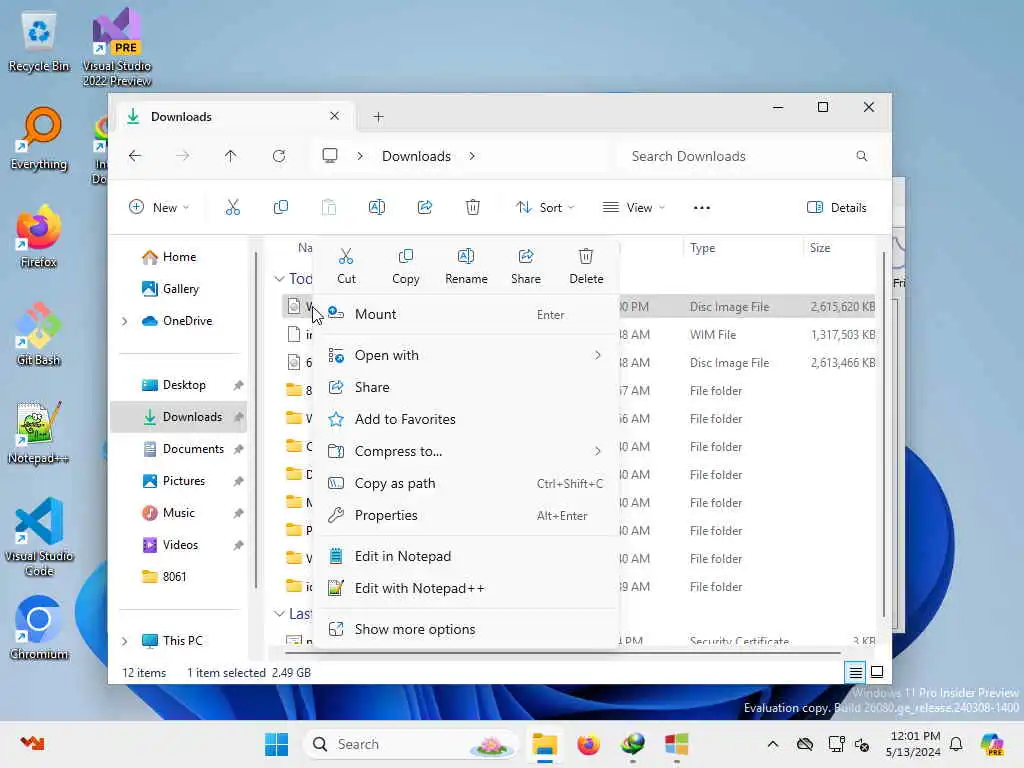Open Properties from context menu

tap(466, 515)
